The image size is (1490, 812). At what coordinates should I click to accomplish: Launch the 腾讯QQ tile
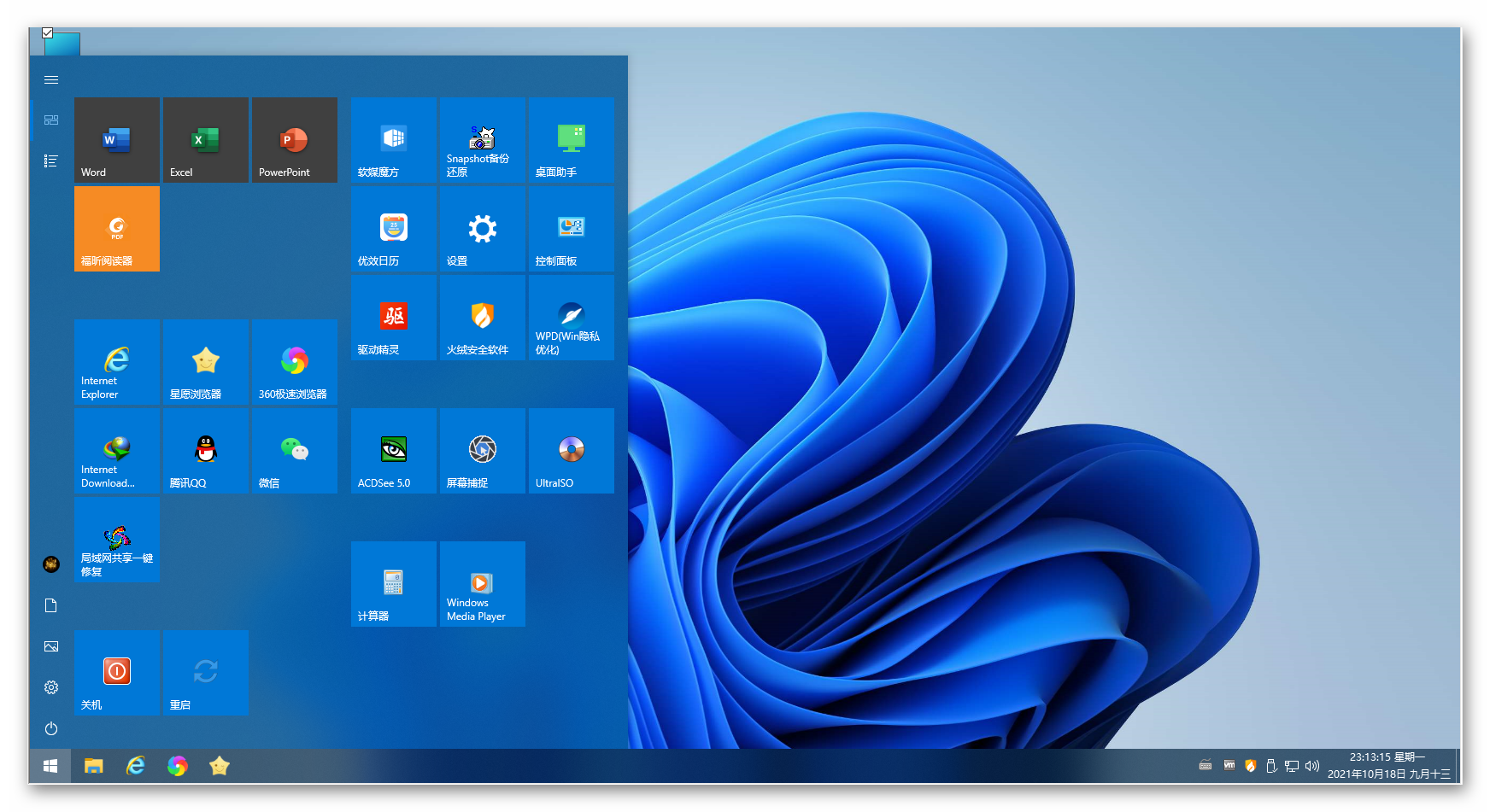pos(206,451)
